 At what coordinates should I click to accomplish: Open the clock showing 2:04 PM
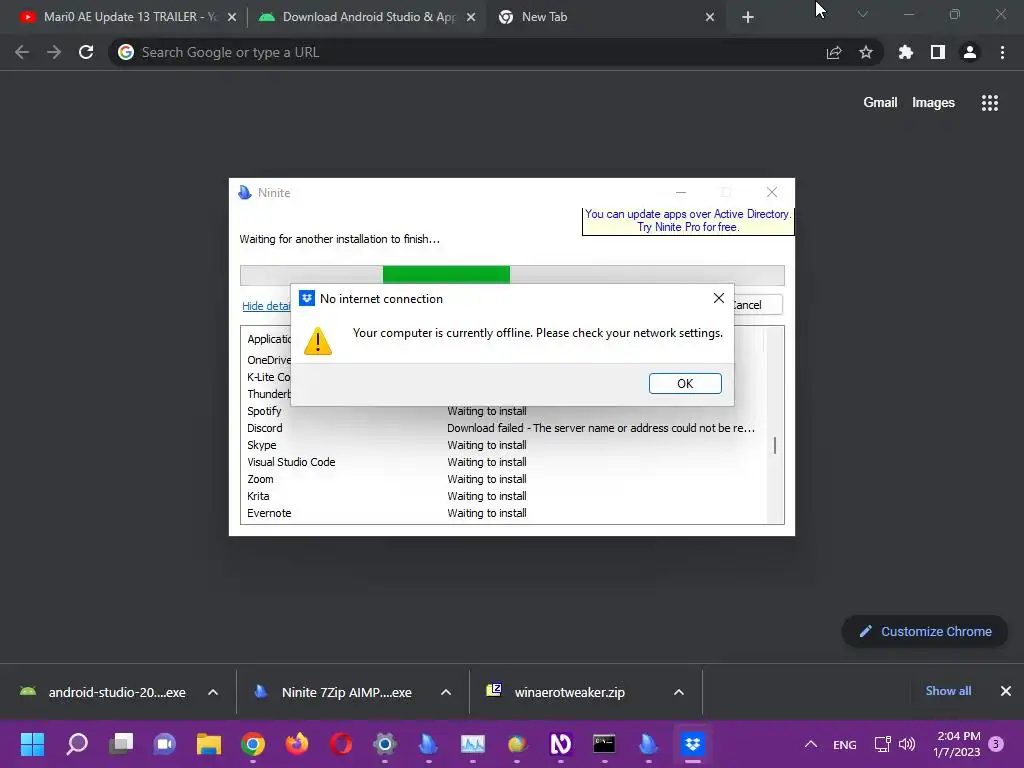[957, 744]
